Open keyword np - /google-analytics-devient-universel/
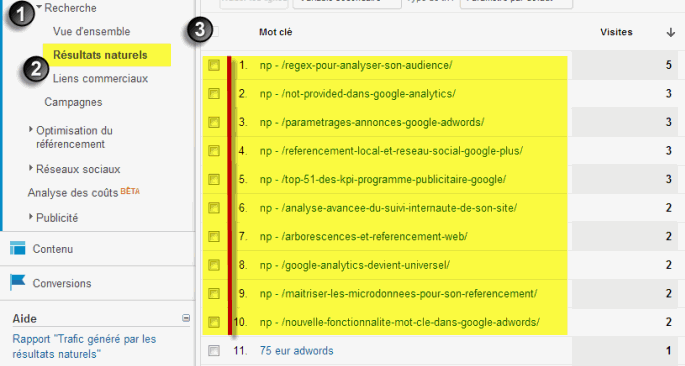 (x=355, y=265)
